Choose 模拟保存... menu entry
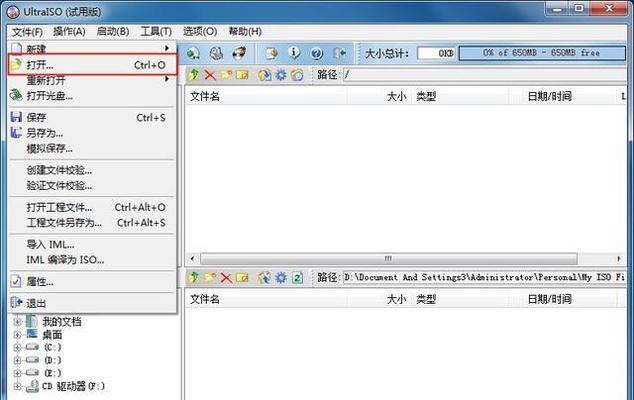 click(92, 148)
